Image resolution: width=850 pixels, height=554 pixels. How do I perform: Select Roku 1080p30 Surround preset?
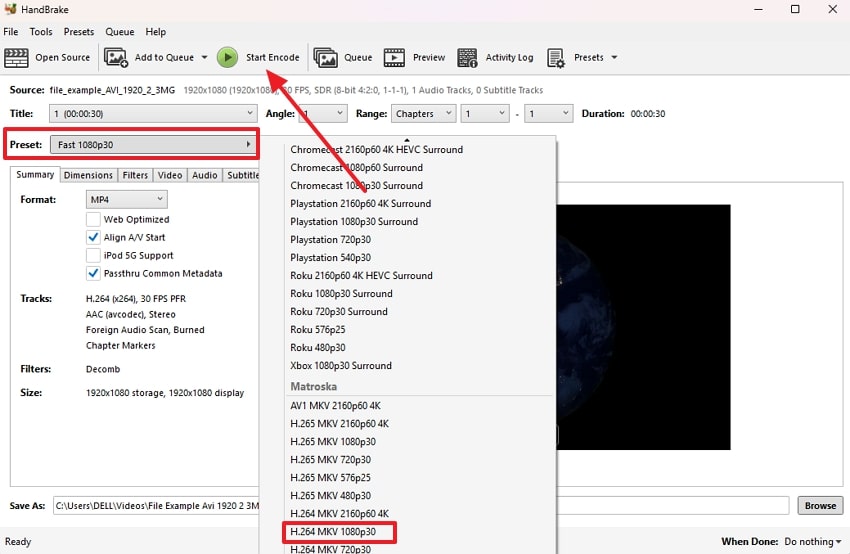pos(341,294)
